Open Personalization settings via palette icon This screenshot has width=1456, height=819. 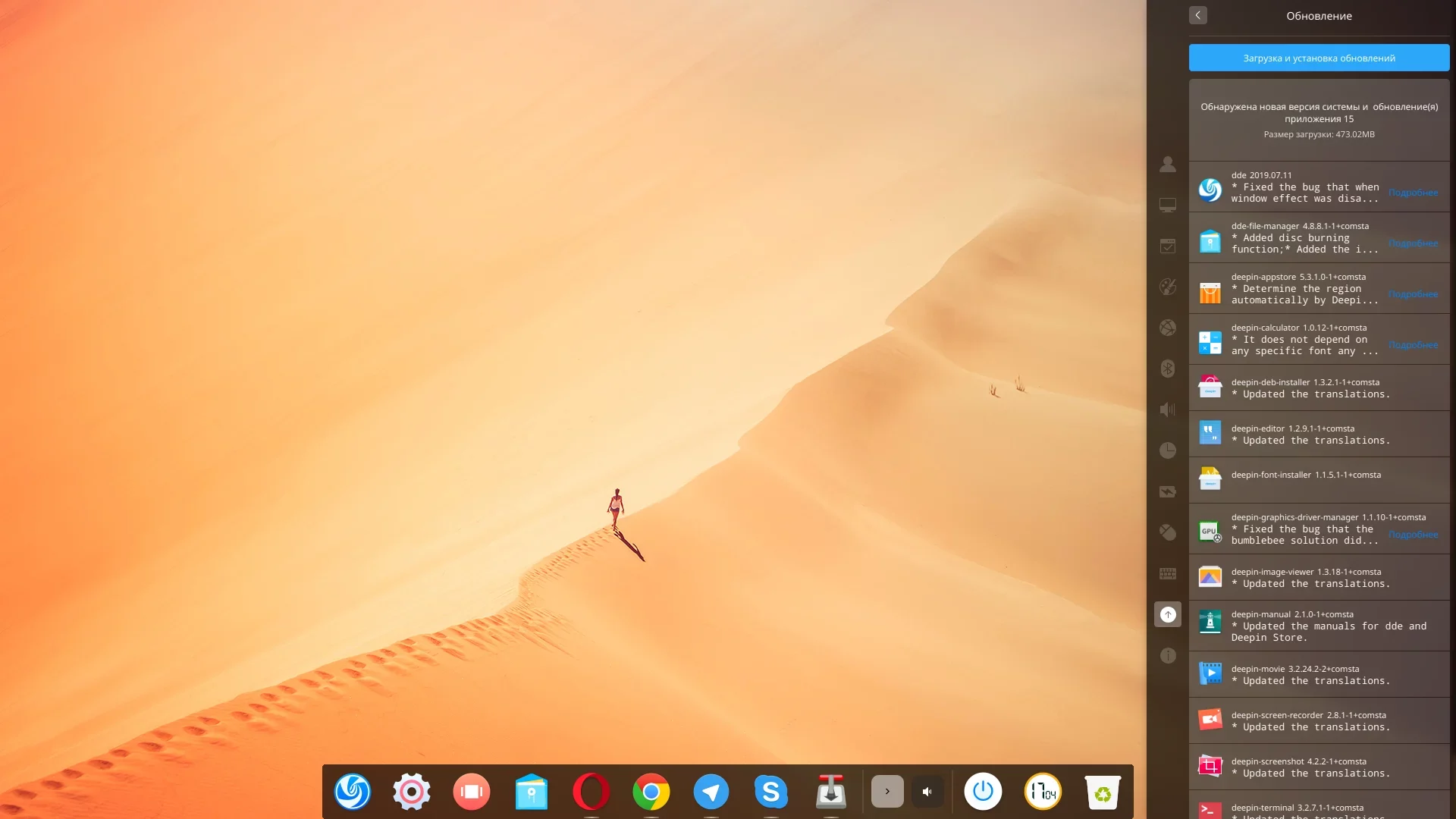(1168, 287)
